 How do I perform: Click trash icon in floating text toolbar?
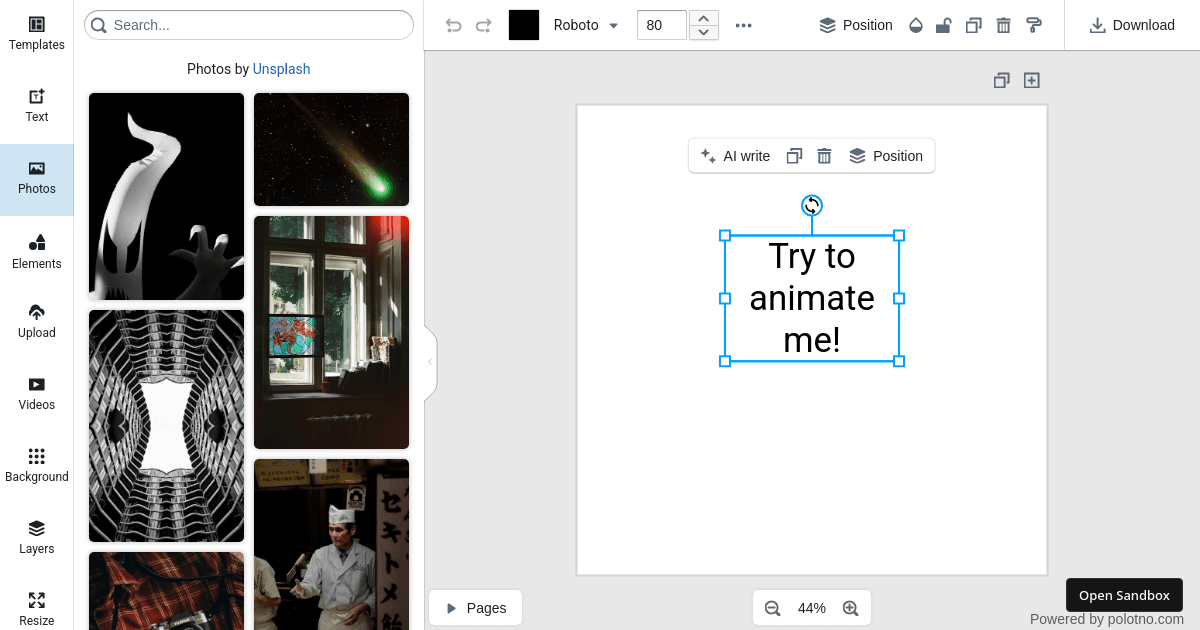(x=824, y=156)
